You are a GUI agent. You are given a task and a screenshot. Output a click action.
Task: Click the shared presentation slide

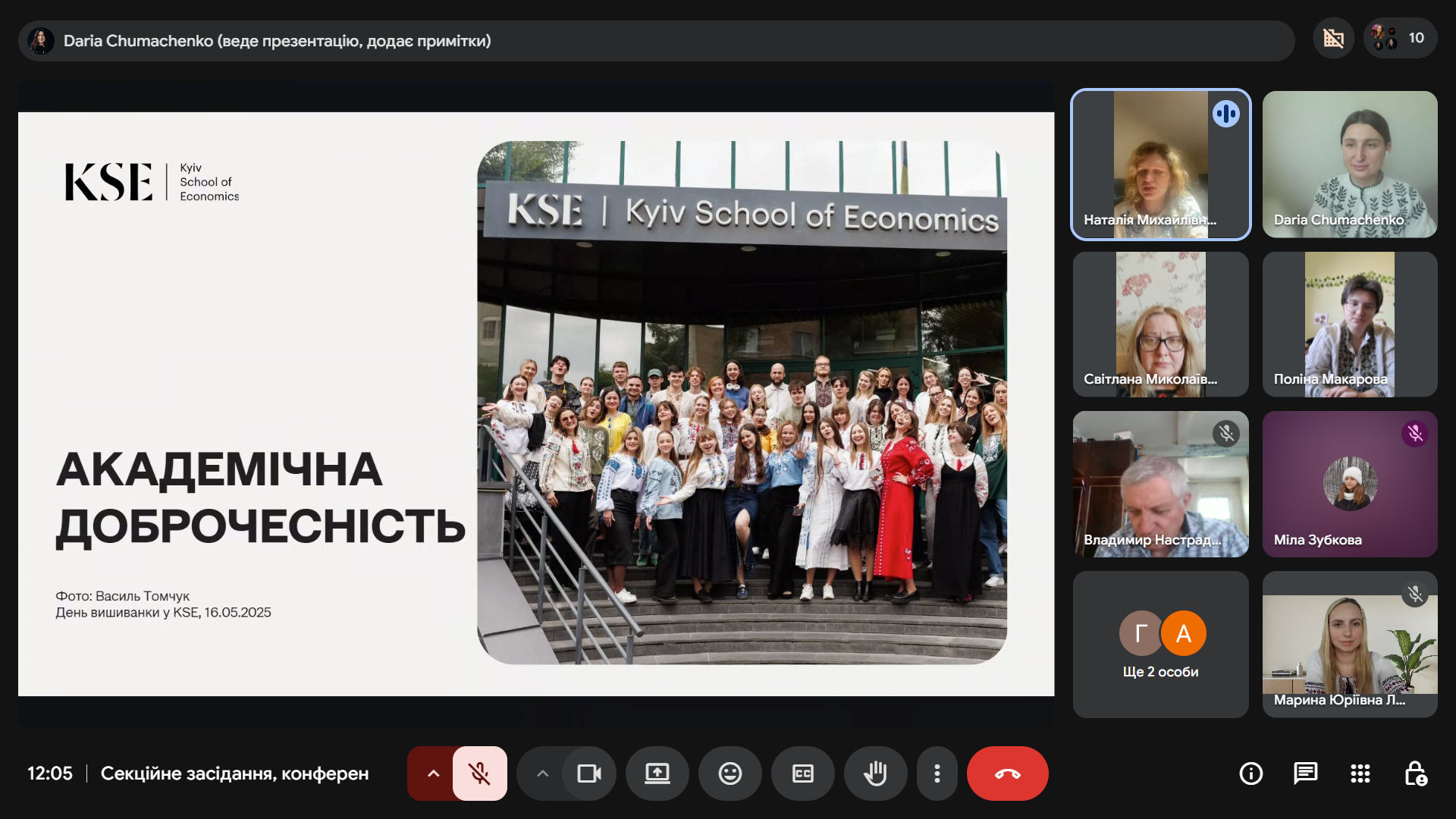pyautogui.click(x=536, y=404)
